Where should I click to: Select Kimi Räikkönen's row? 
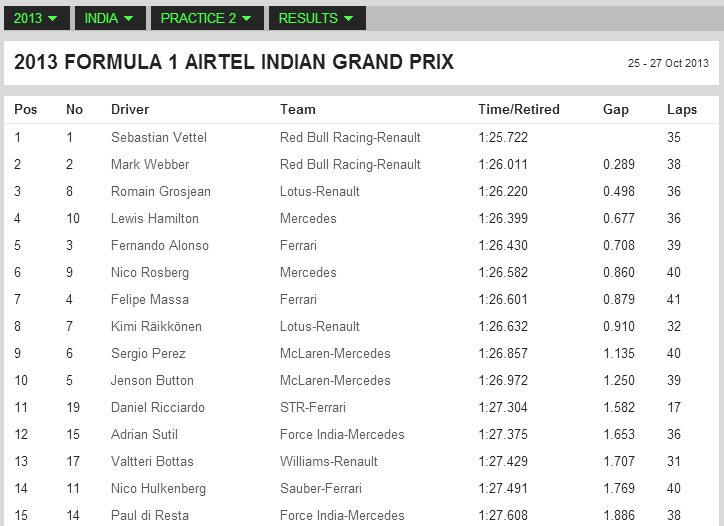[362, 326]
